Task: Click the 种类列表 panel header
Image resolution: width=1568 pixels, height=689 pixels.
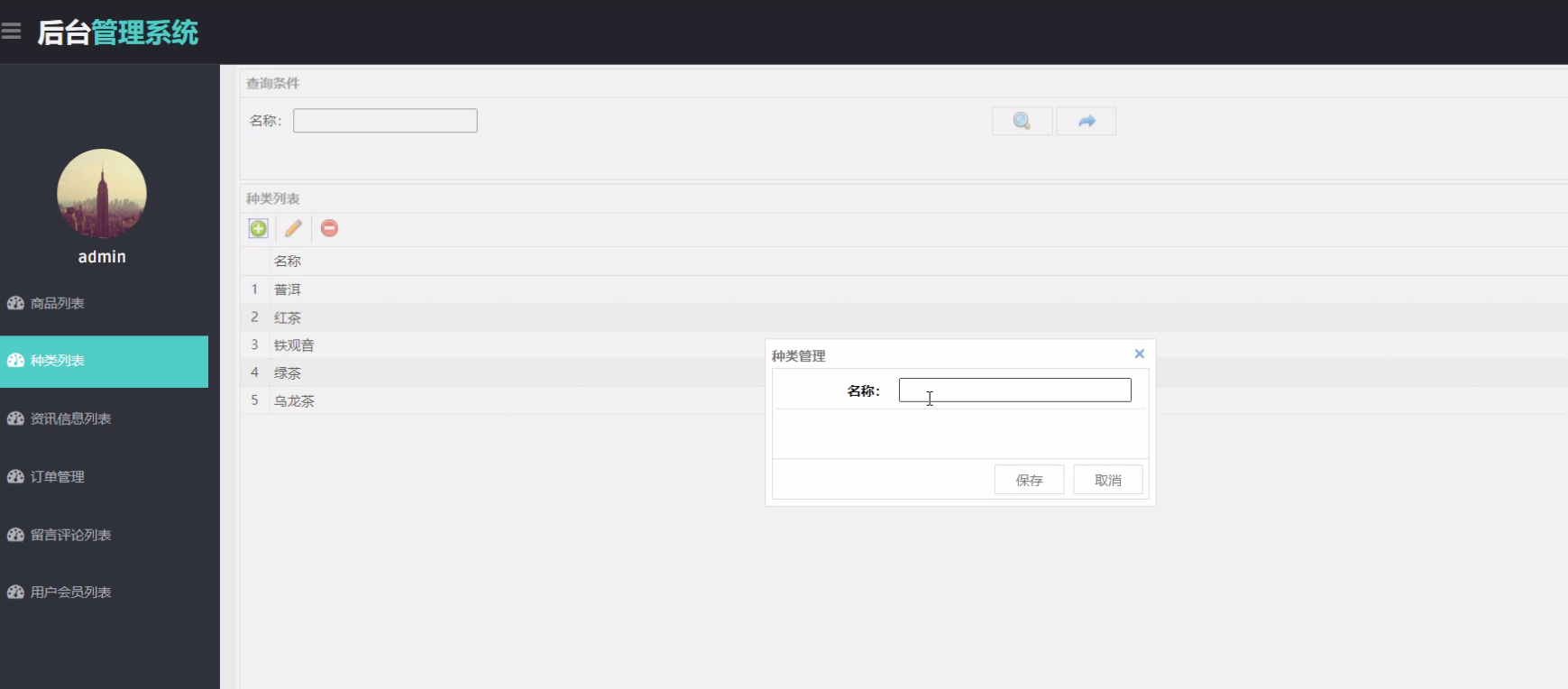Action: (273, 198)
